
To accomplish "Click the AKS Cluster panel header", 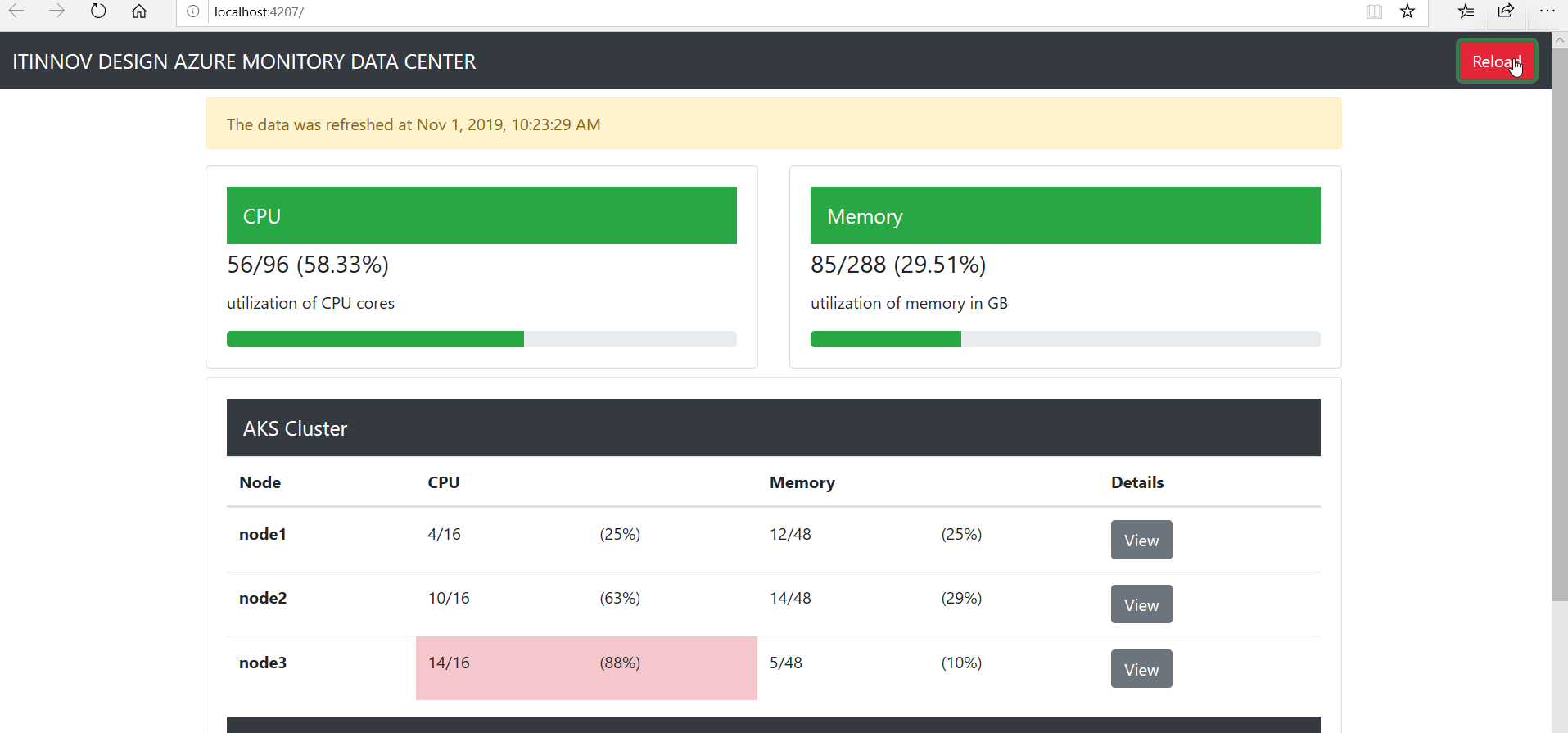I will (774, 428).
